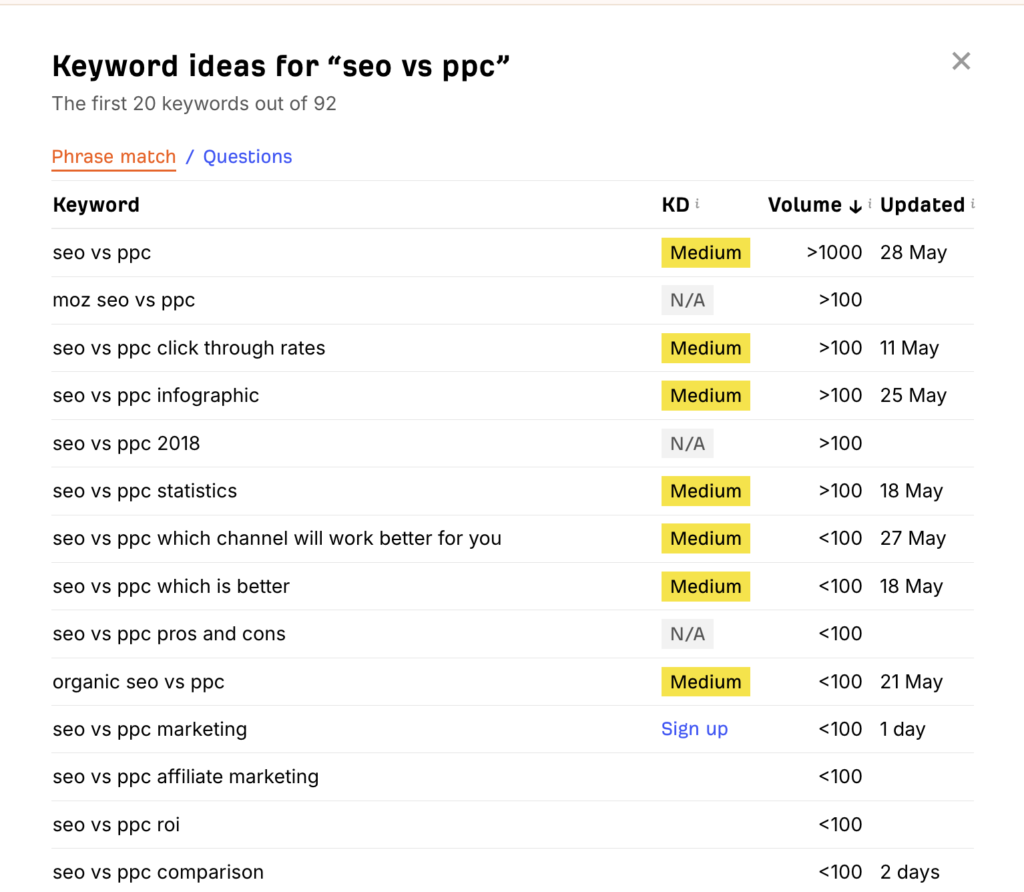The height and width of the screenshot is (892, 1024).
Task: Click N/A badge for pros and cons row
Action: click(x=687, y=634)
